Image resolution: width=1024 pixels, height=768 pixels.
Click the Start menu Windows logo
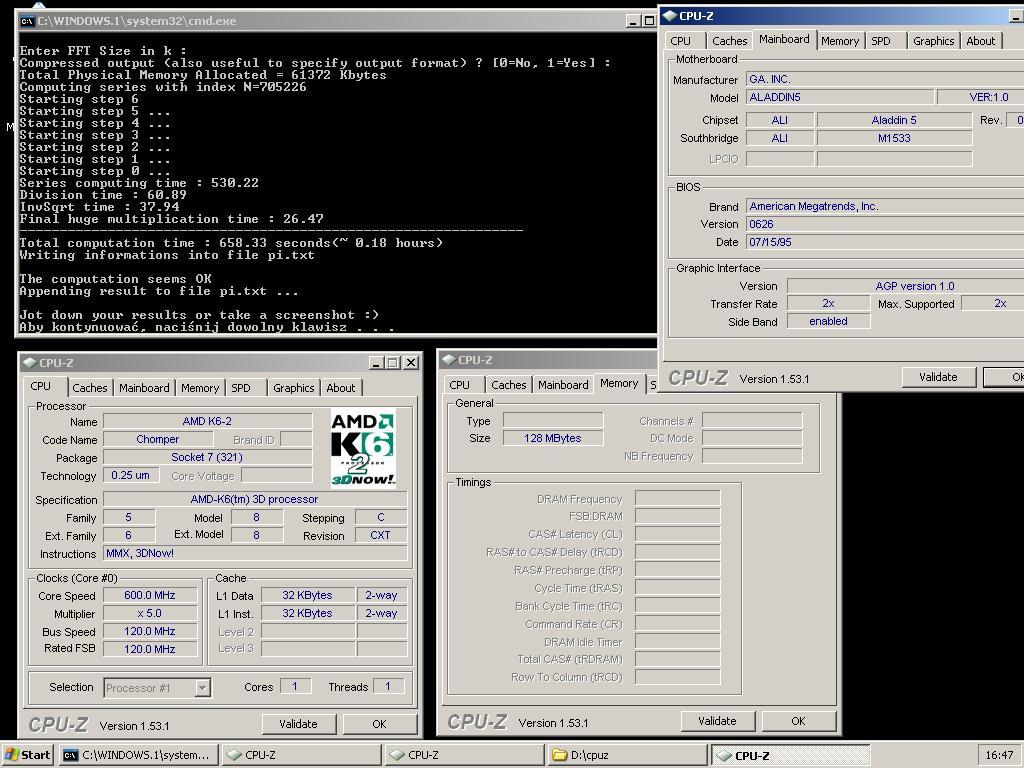[x=11, y=755]
